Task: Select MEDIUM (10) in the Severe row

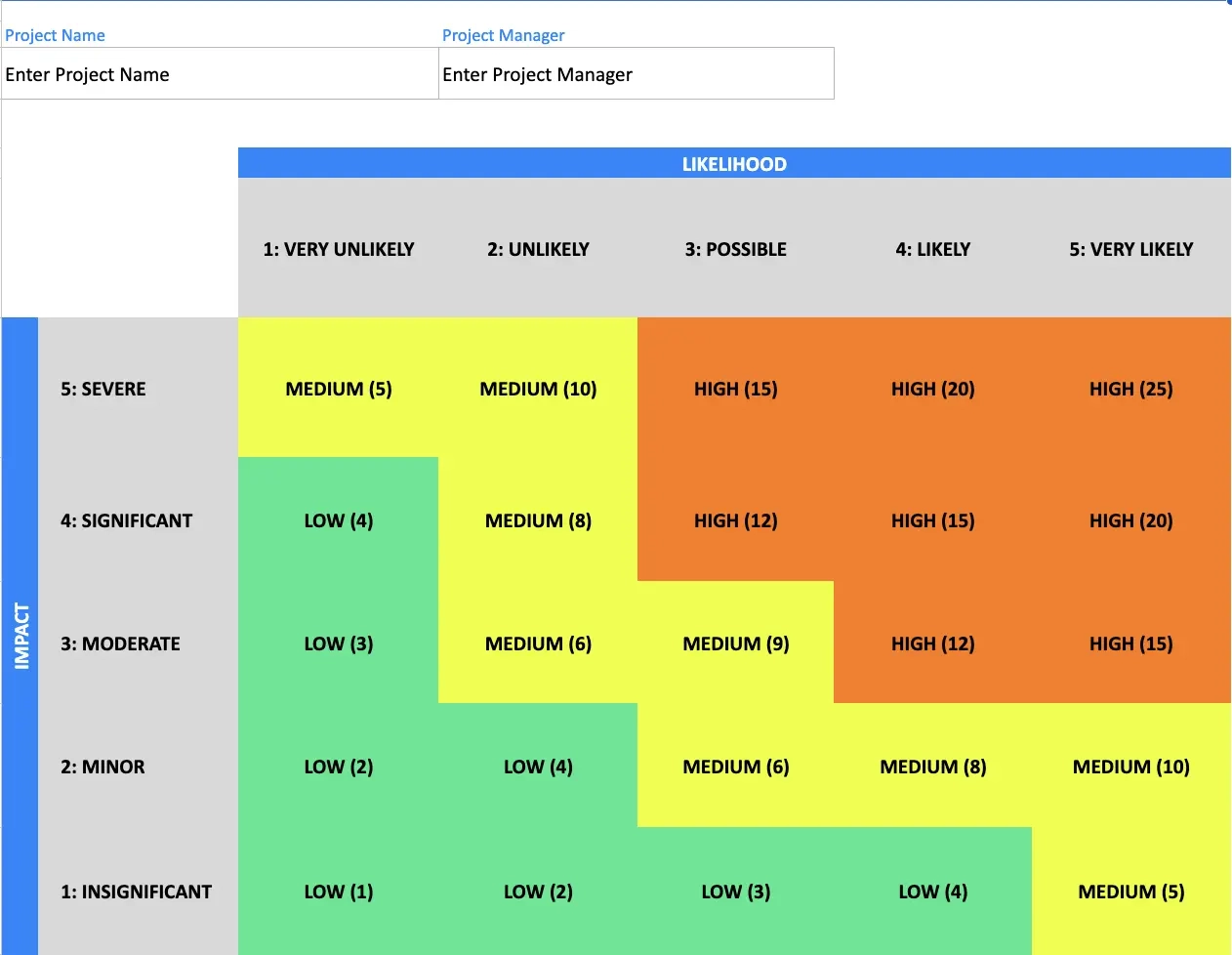Action: pyautogui.click(x=538, y=389)
